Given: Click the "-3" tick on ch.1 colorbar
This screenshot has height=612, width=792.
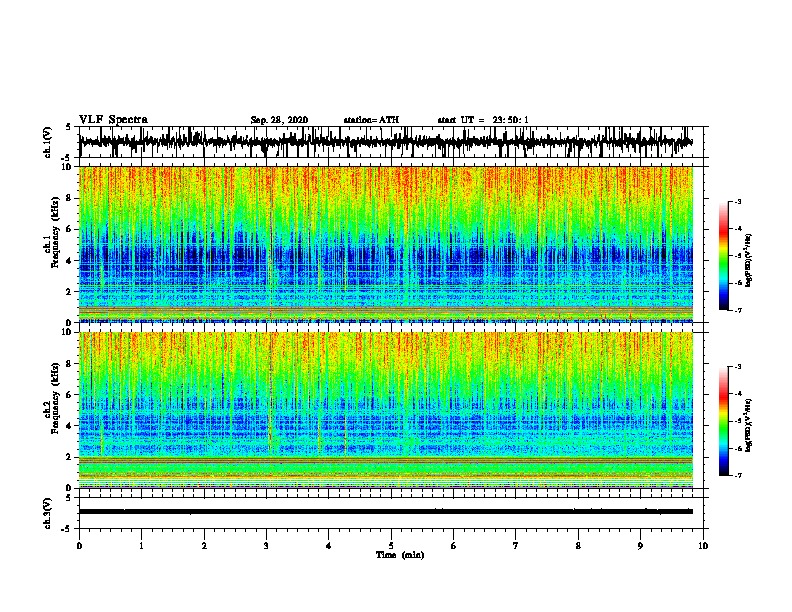Looking at the screenshot, I should coord(738,201).
